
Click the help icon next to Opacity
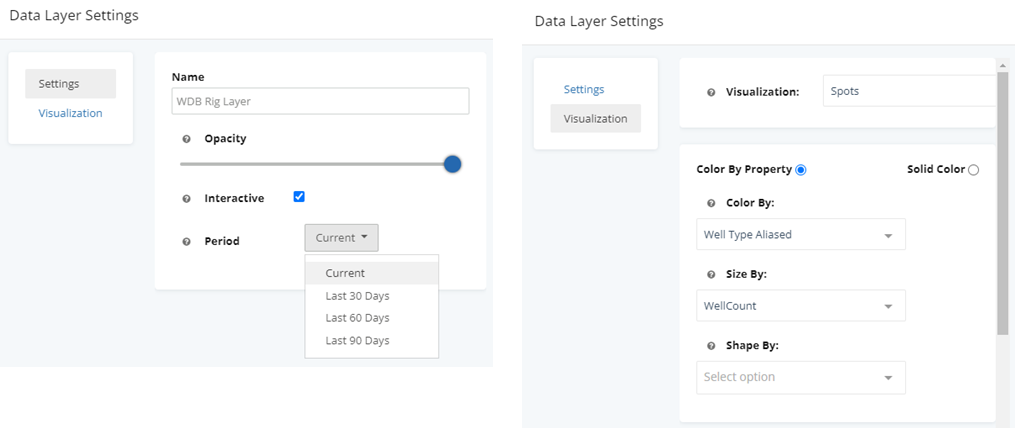(x=186, y=139)
